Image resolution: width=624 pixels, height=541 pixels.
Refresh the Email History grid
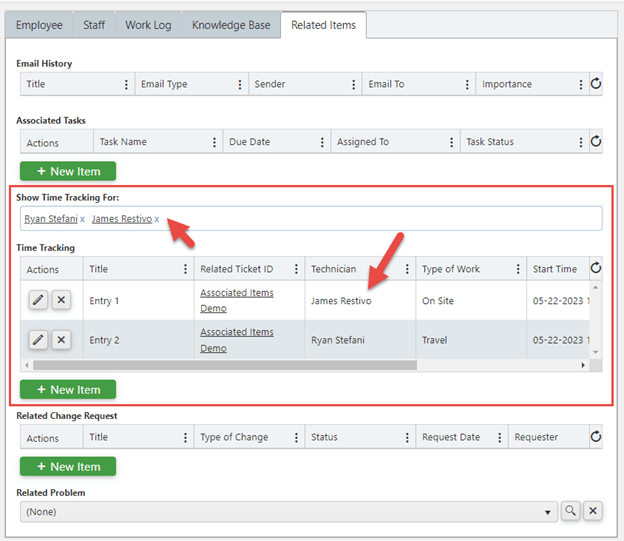tap(595, 84)
